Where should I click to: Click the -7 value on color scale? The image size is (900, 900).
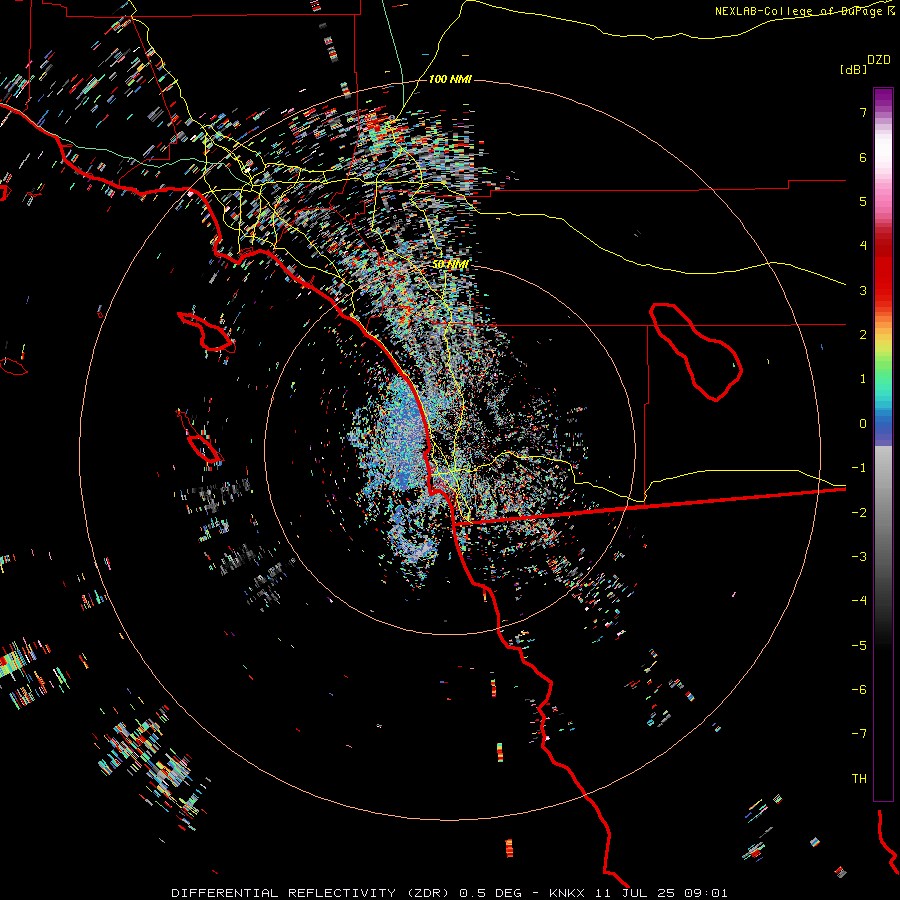point(859,734)
